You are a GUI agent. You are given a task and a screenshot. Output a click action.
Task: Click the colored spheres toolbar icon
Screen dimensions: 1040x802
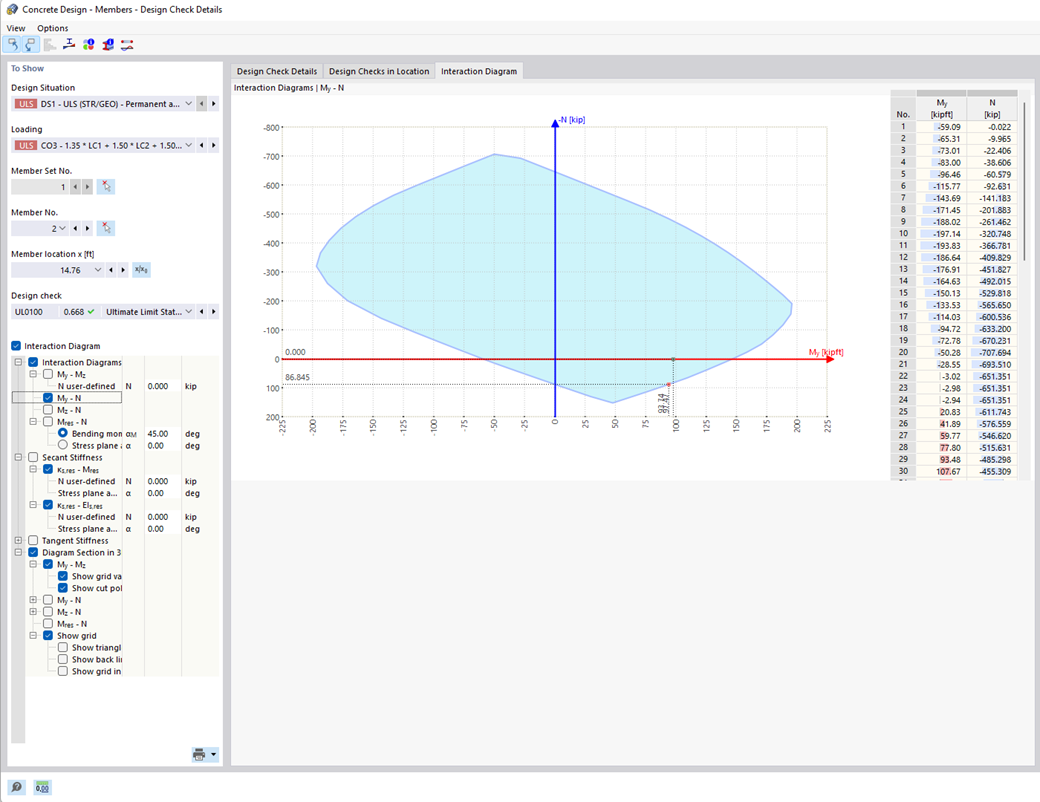87,44
